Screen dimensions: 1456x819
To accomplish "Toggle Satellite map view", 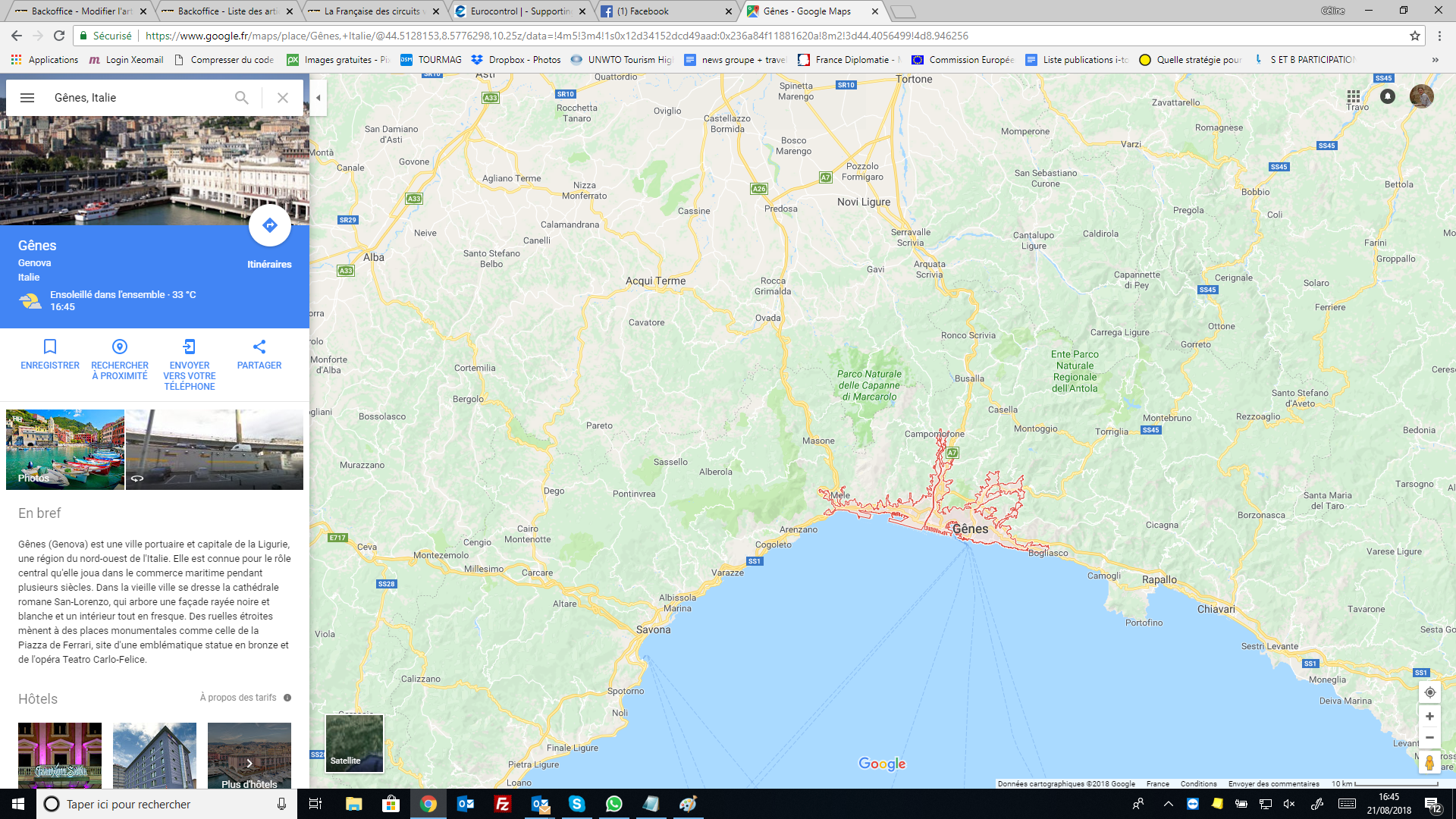I will (354, 743).
